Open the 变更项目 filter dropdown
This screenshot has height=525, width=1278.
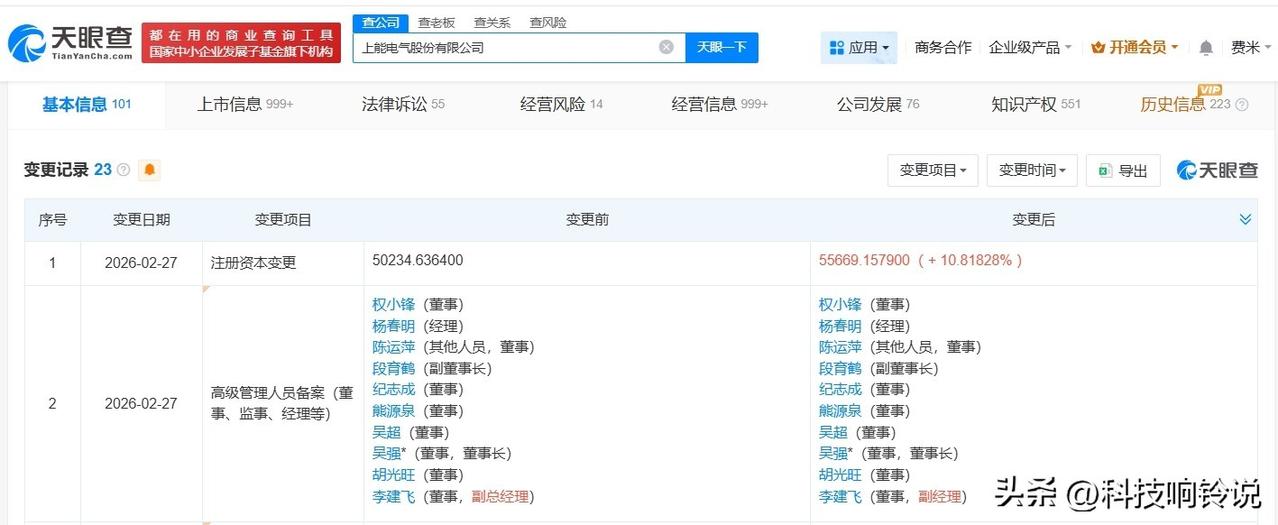coord(933,170)
